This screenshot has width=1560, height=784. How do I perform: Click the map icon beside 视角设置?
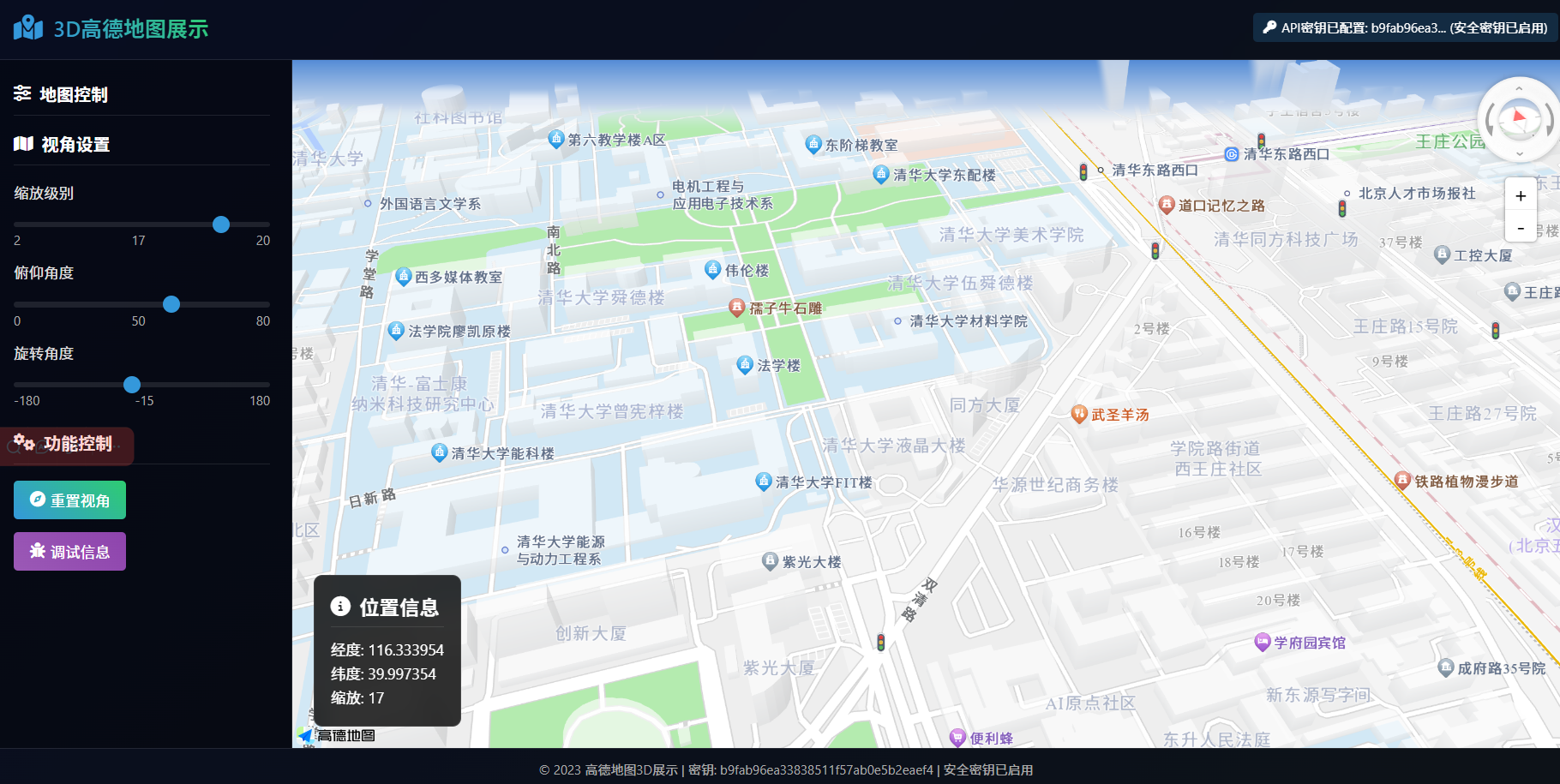pos(23,144)
